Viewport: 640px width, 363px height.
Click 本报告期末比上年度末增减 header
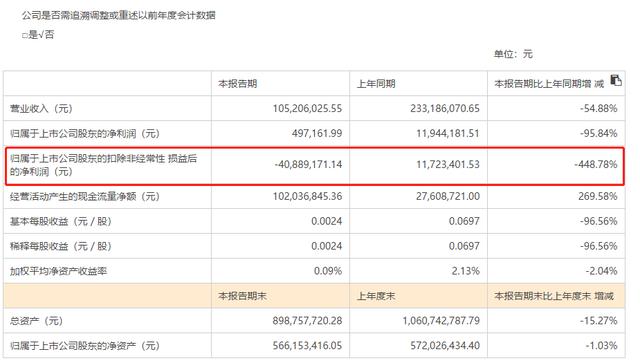click(554, 296)
